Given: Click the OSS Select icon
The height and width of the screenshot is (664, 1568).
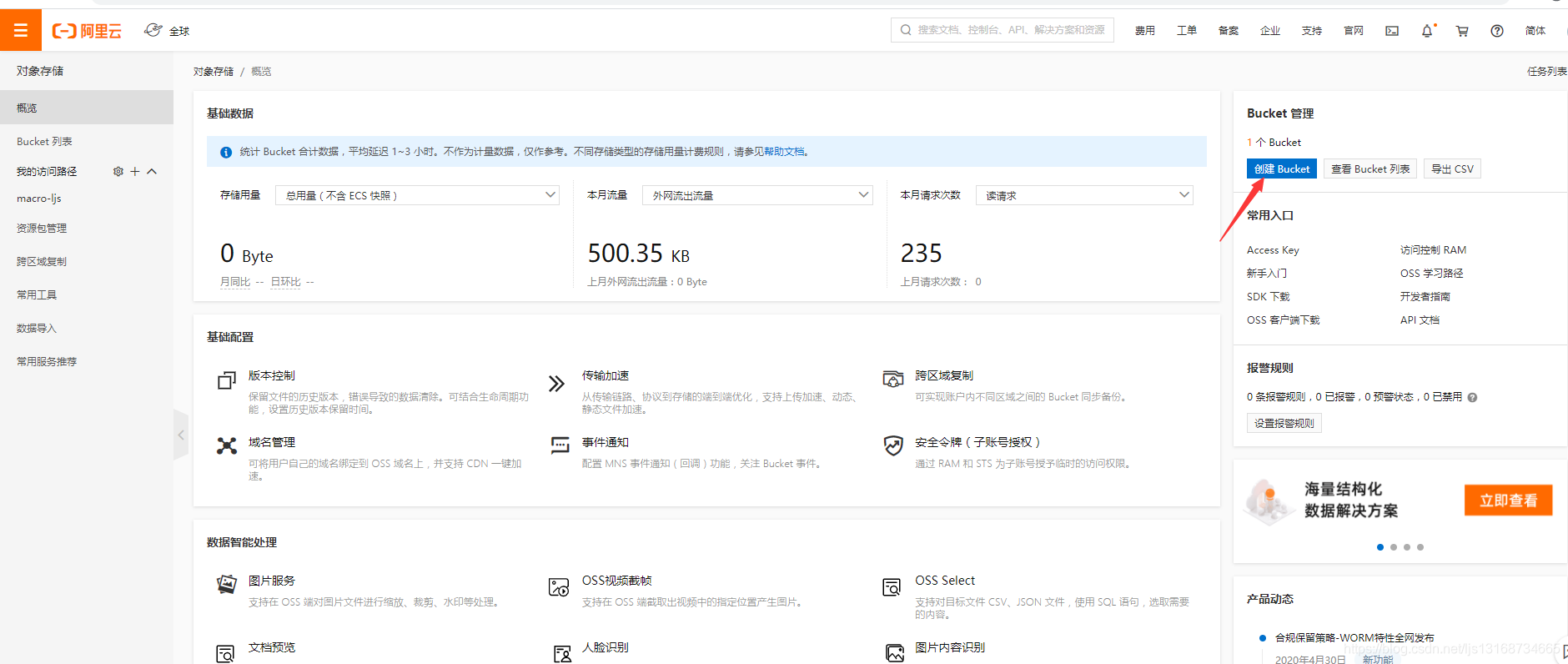Looking at the screenshot, I should [892, 587].
